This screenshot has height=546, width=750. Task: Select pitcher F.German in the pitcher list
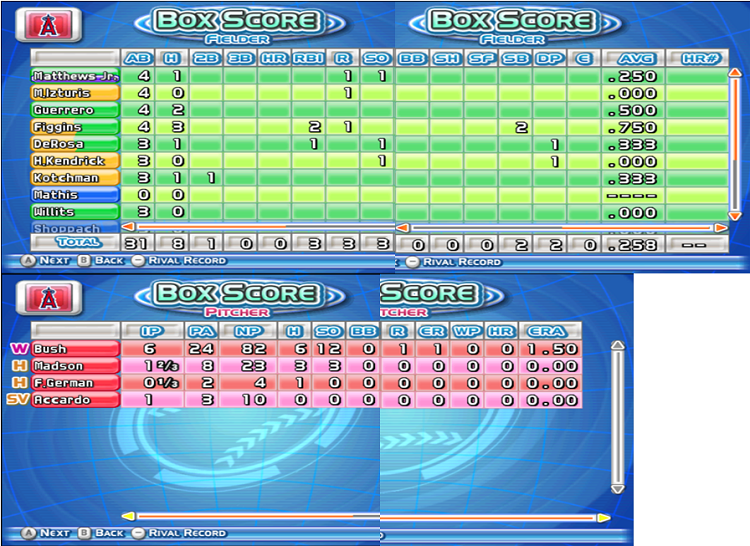click(x=75, y=382)
